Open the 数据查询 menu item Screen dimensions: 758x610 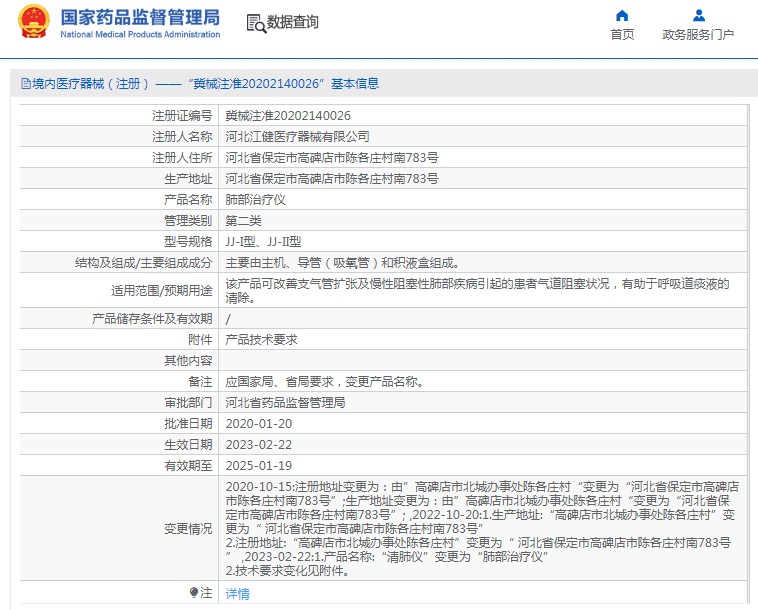tap(292, 22)
